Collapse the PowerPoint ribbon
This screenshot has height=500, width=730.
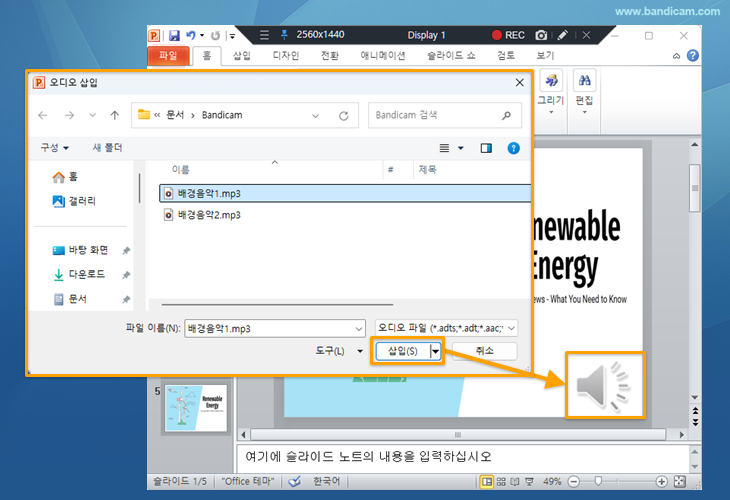676,56
